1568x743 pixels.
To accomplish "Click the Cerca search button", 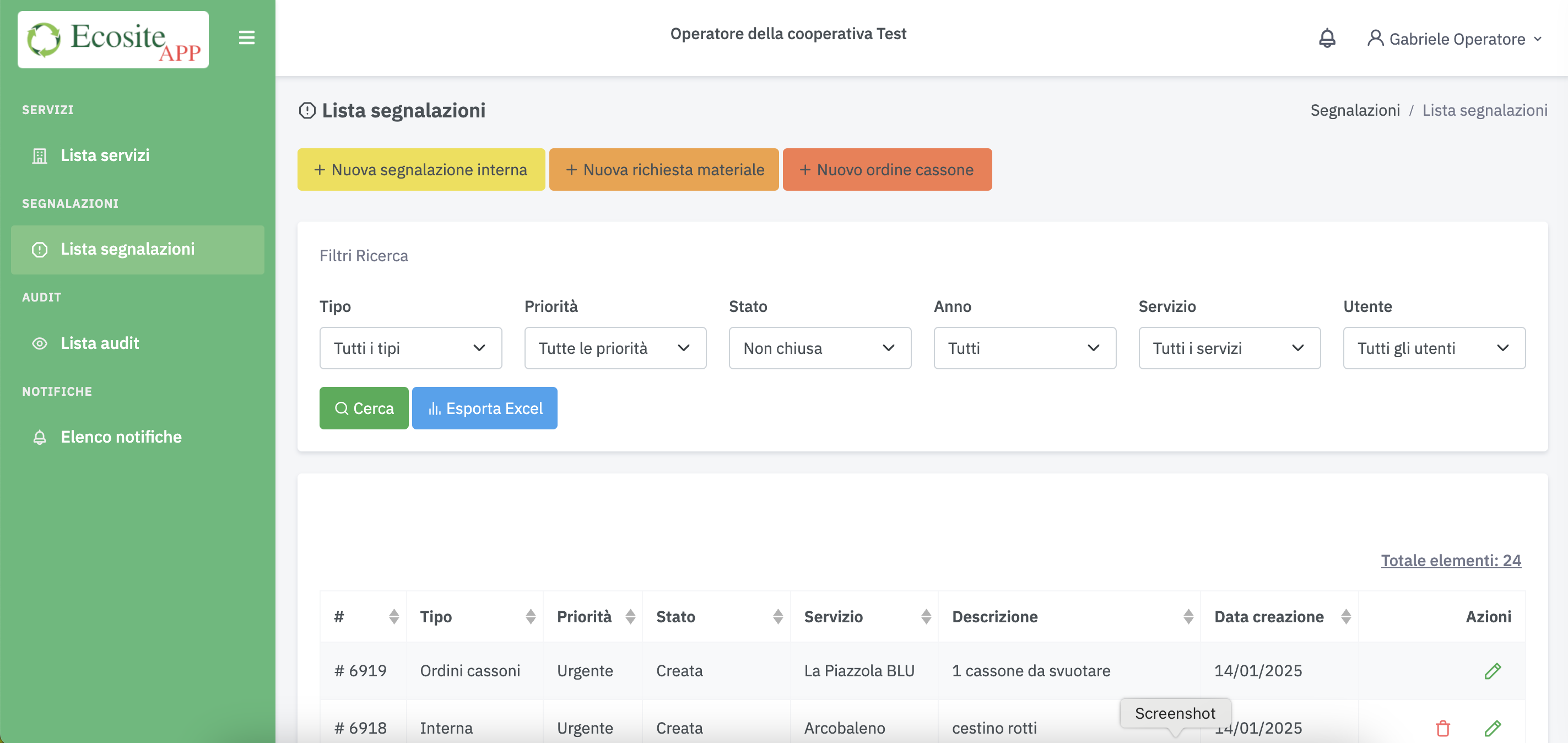I will 364,408.
